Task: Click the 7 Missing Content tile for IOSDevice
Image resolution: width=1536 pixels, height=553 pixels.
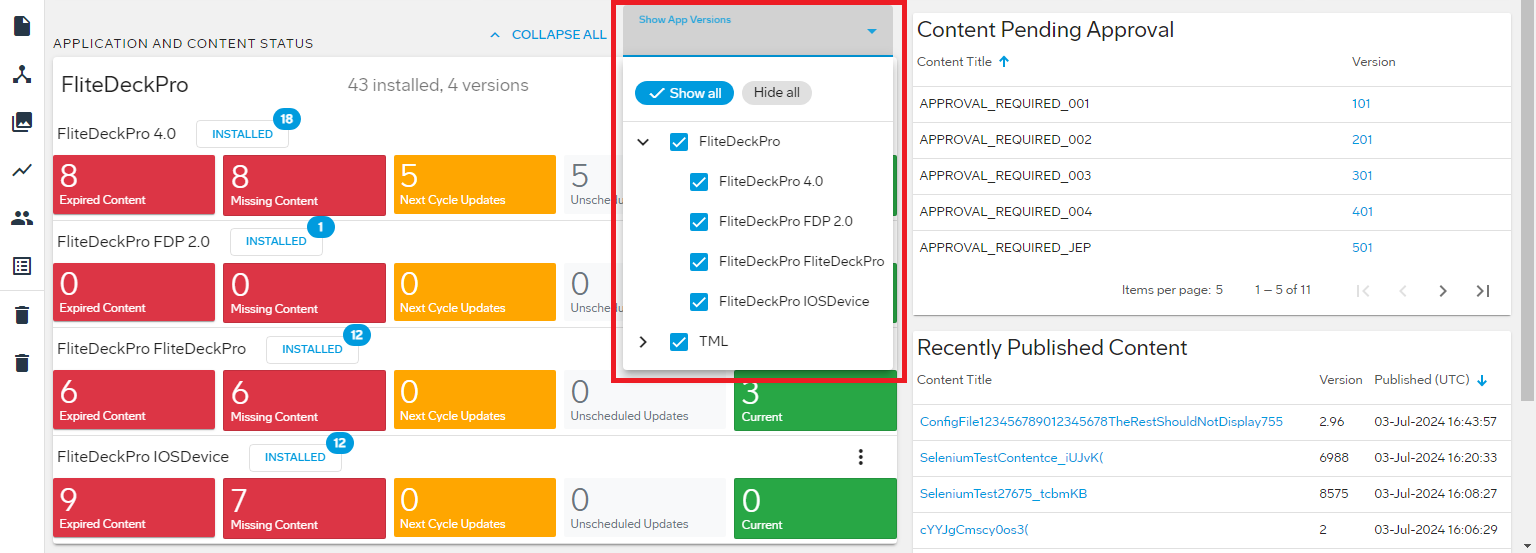Action: 305,507
